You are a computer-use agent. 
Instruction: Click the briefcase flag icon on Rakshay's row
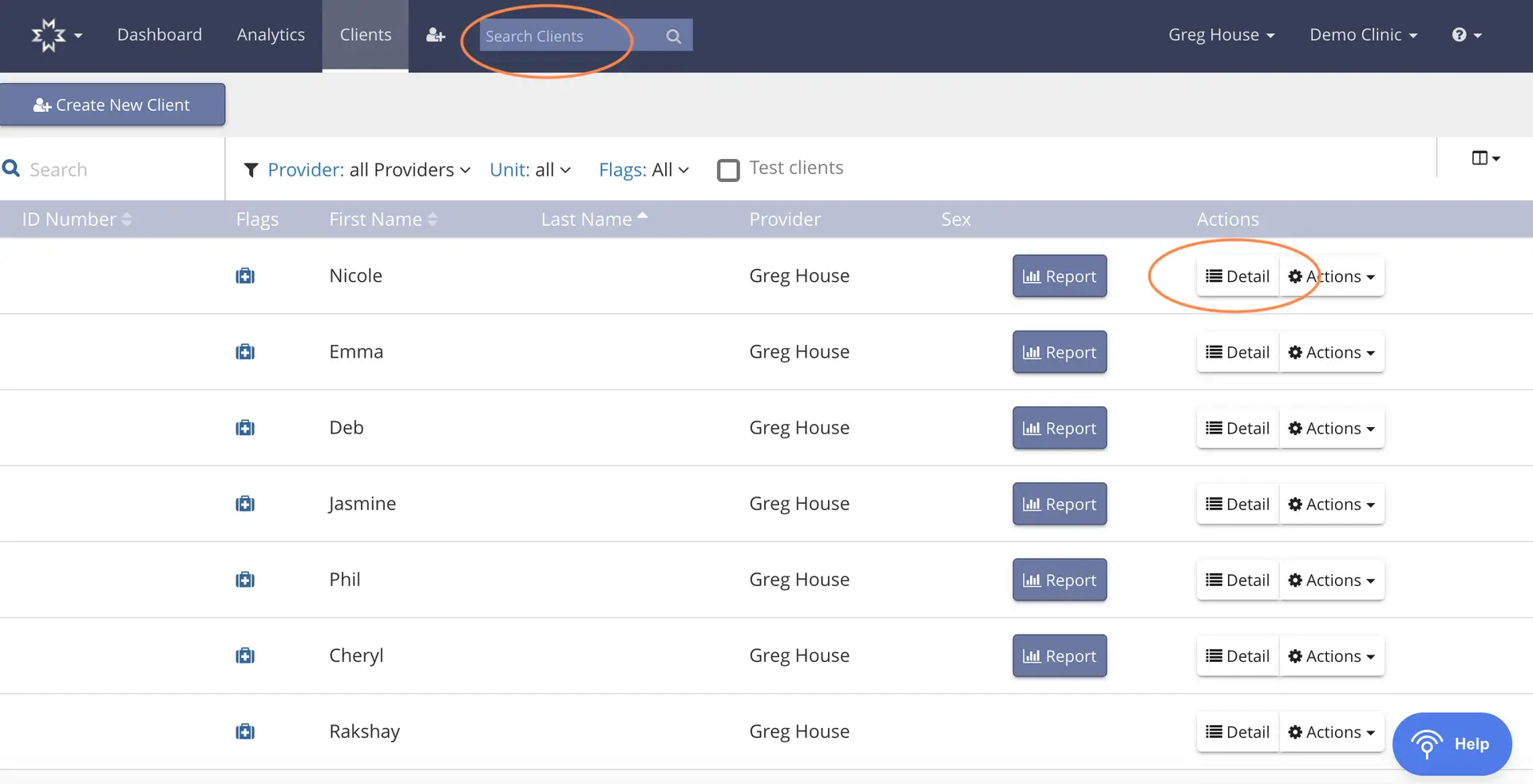click(245, 731)
